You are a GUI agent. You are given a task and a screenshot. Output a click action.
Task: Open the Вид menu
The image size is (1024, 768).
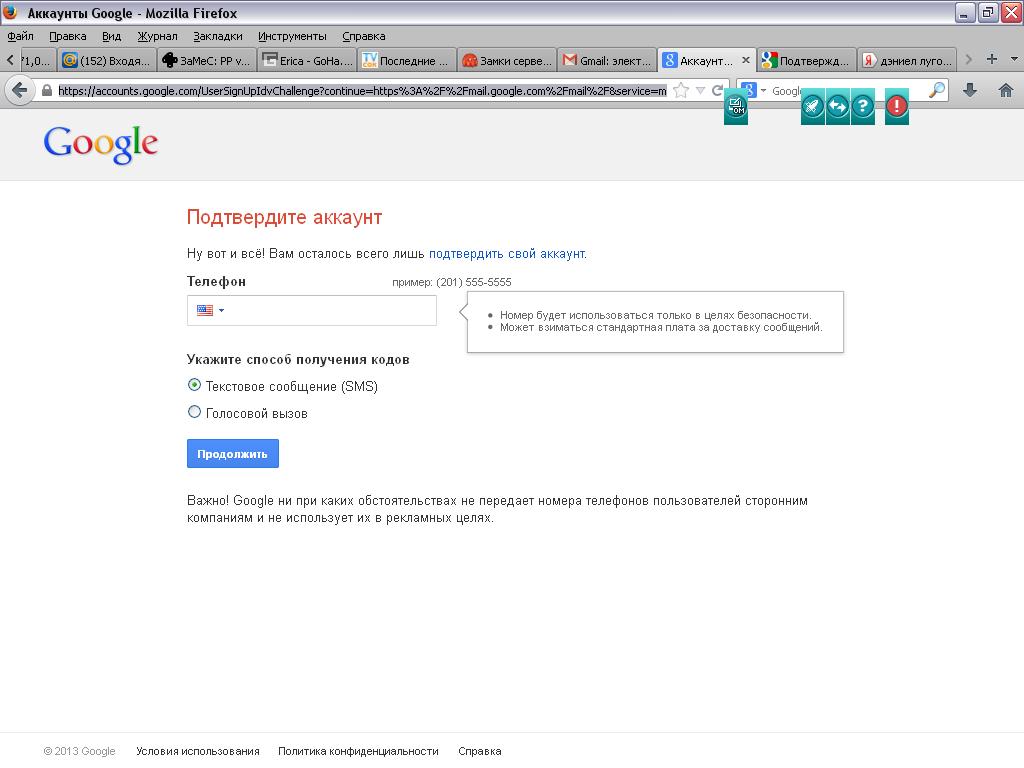(x=112, y=36)
